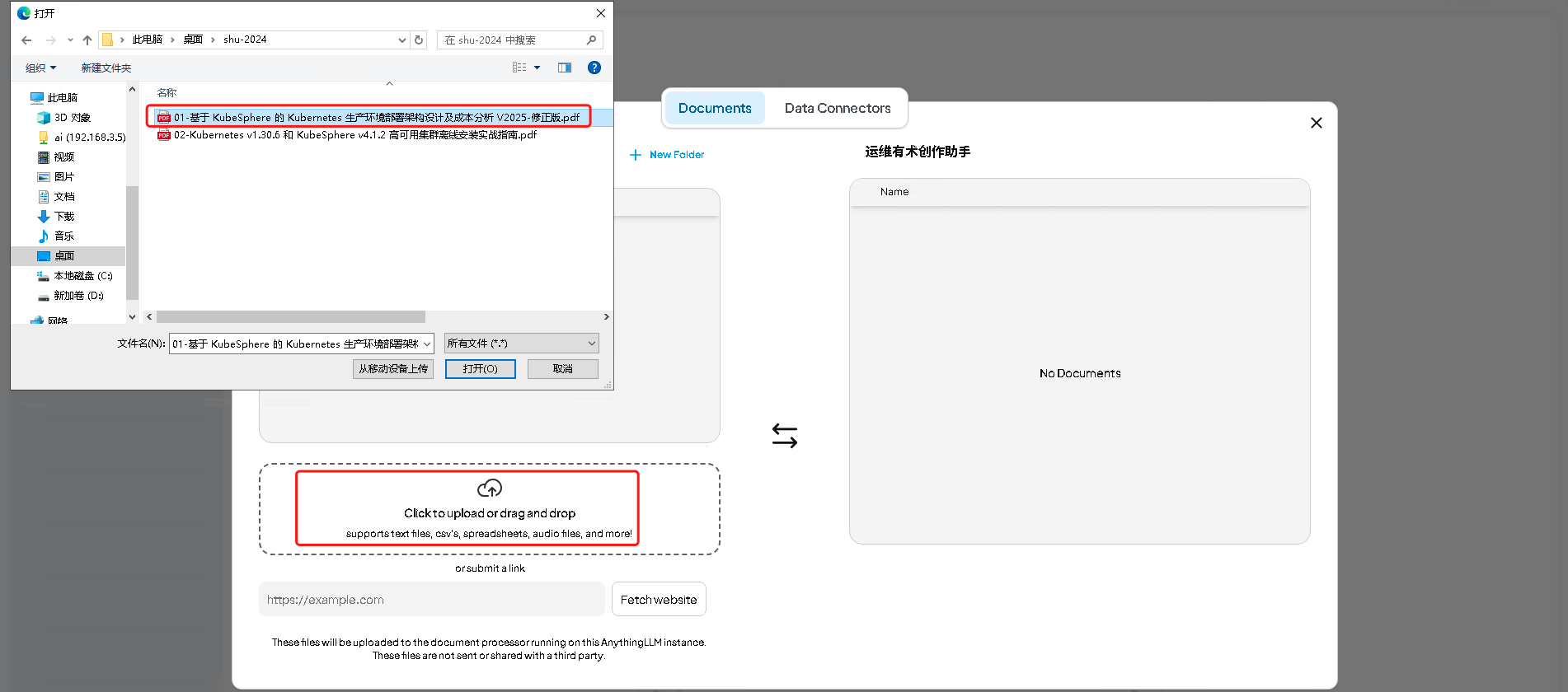Open file dialog help icon
The width and height of the screenshot is (1568, 692).
(x=594, y=68)
